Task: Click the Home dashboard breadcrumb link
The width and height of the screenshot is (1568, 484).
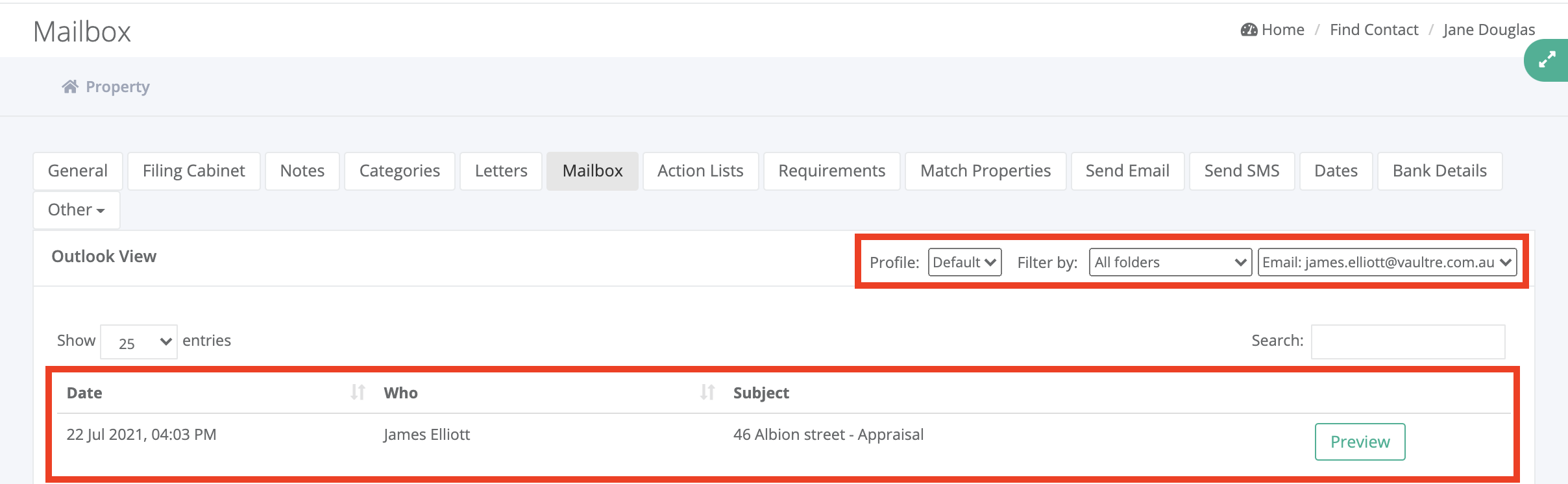Action: [1273, 30]
